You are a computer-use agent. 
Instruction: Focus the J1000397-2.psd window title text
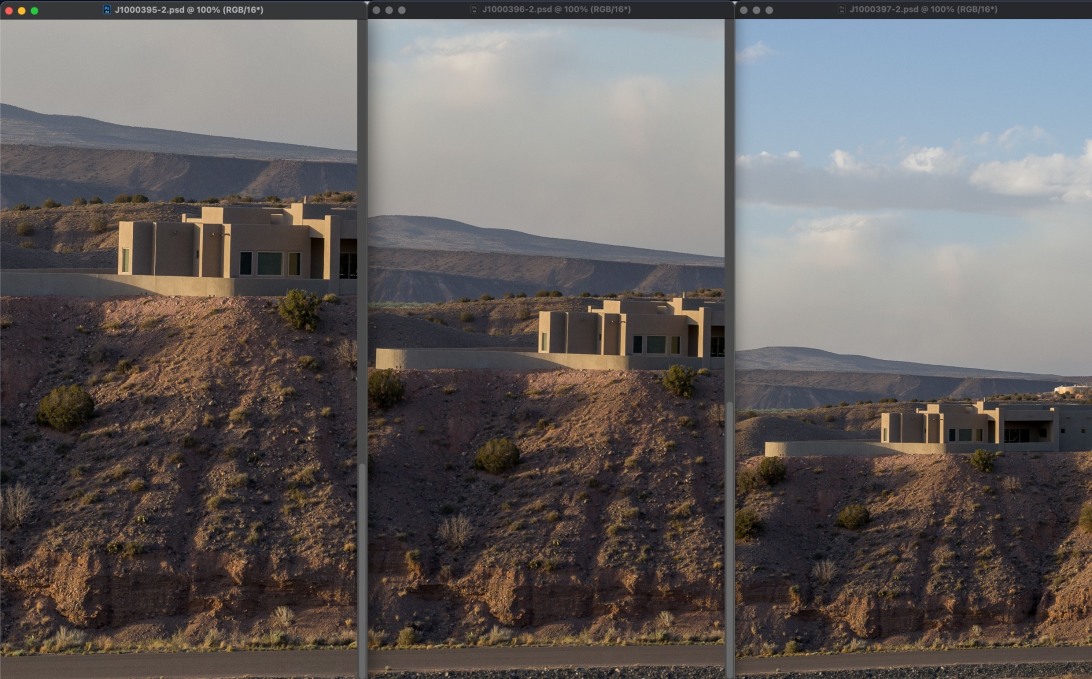point(923,9)
